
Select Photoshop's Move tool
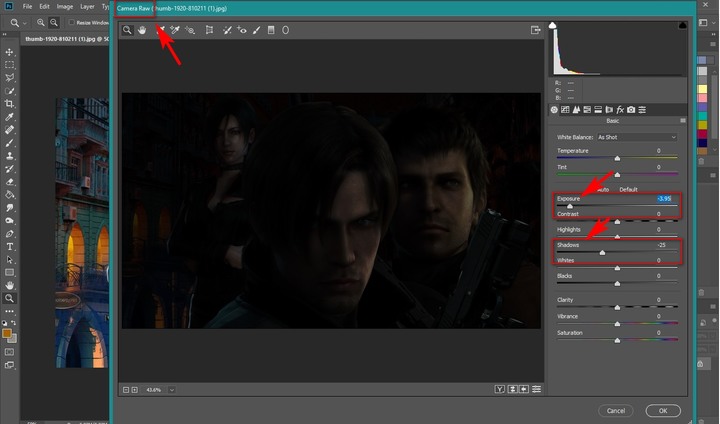9,52
